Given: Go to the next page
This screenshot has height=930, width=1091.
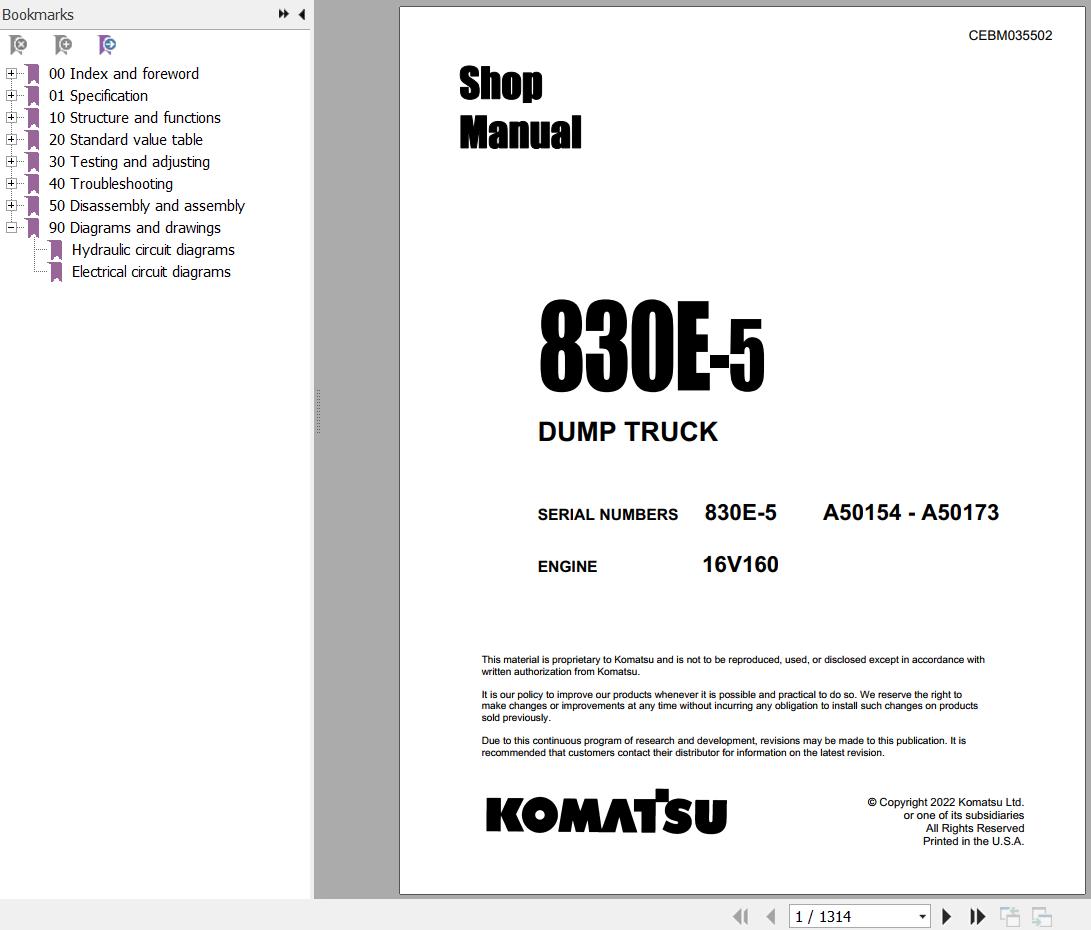Looking at the screenshot, I should (x=946, y=917).
